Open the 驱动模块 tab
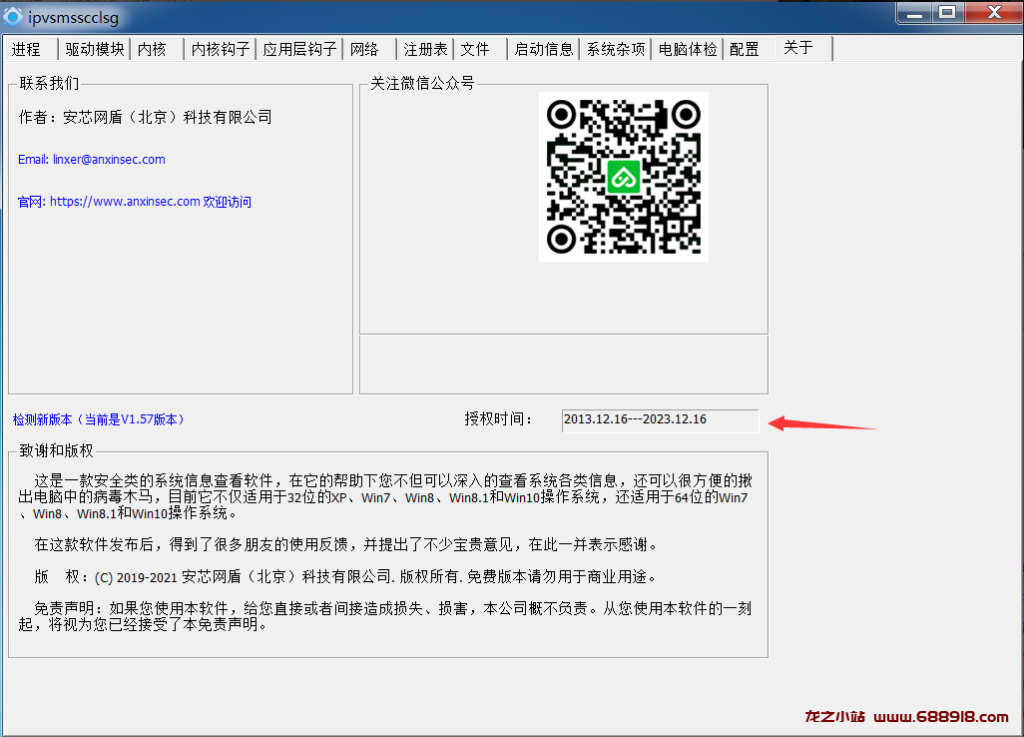Screen dimensions: 1024x737 coord(94,49)
